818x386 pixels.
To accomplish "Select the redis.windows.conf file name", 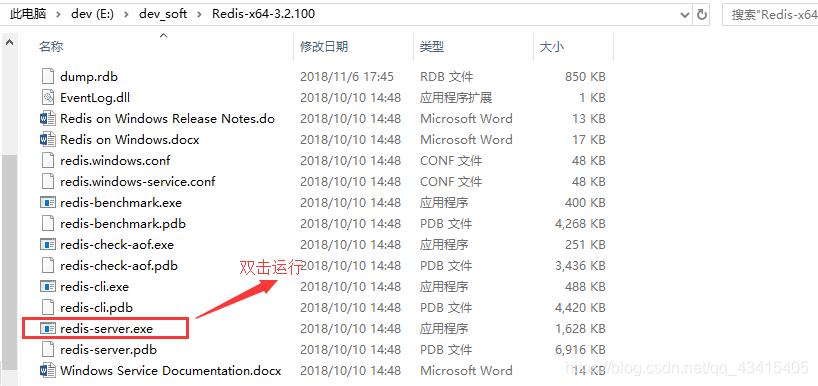I will pos(115,161).
